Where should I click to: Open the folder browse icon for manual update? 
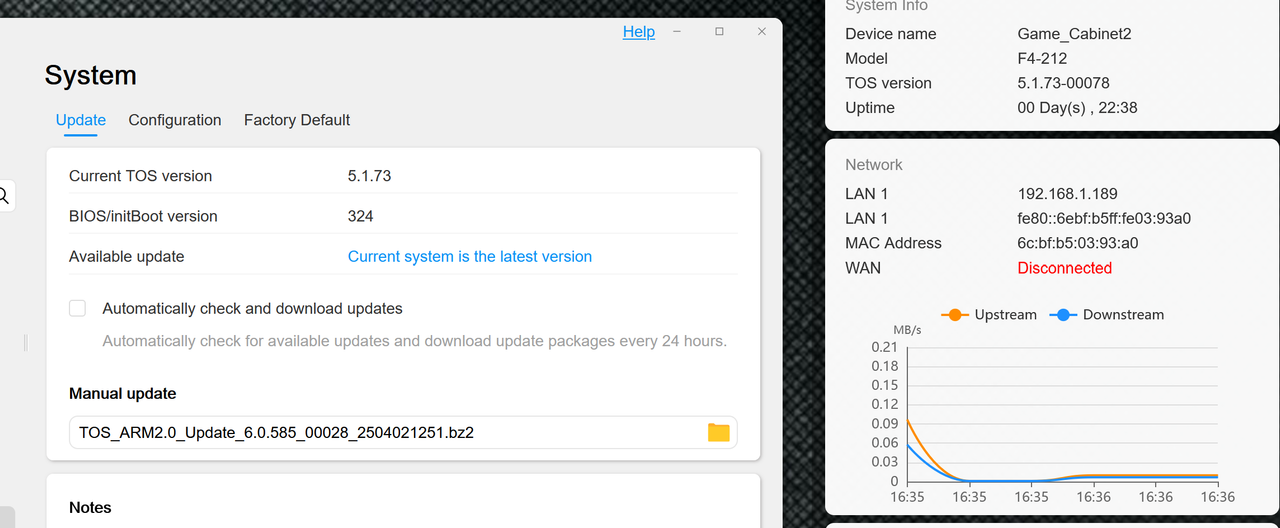tap(718, 432)
